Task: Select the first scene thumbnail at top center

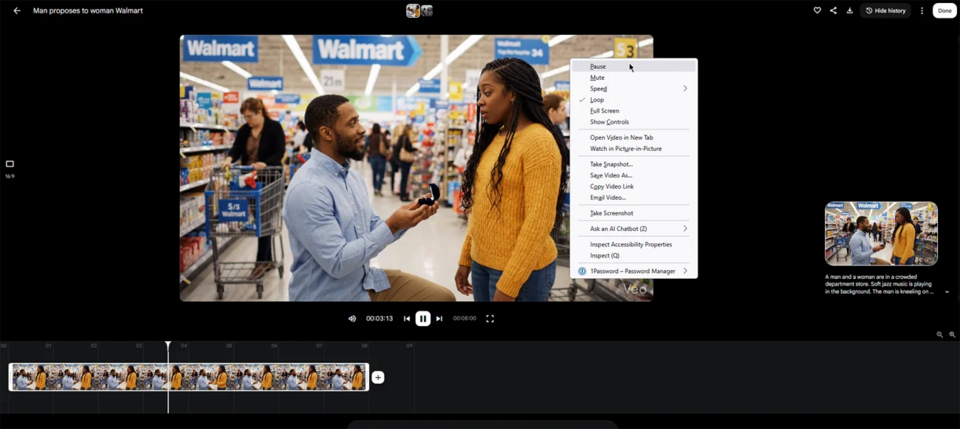Action: [x=413, y=10]
